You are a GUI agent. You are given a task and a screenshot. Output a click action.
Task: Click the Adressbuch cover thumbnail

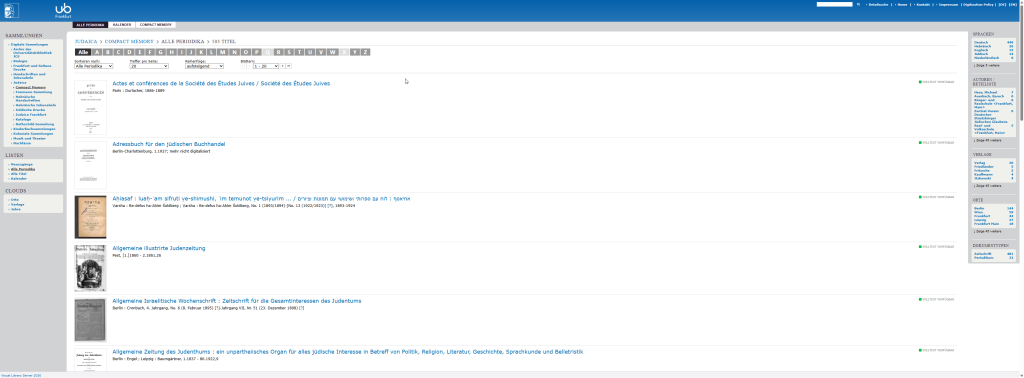[x=90, y=165]
